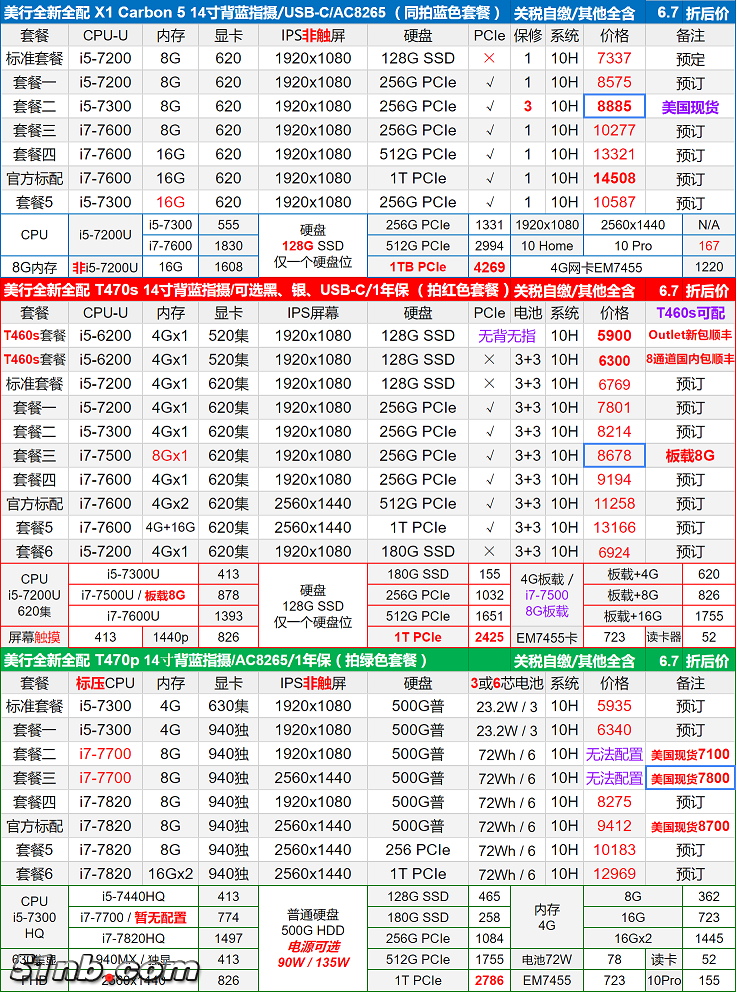
Task: Select i7-7600U upgrade cost 1393
Action: [x=228, y=616]
